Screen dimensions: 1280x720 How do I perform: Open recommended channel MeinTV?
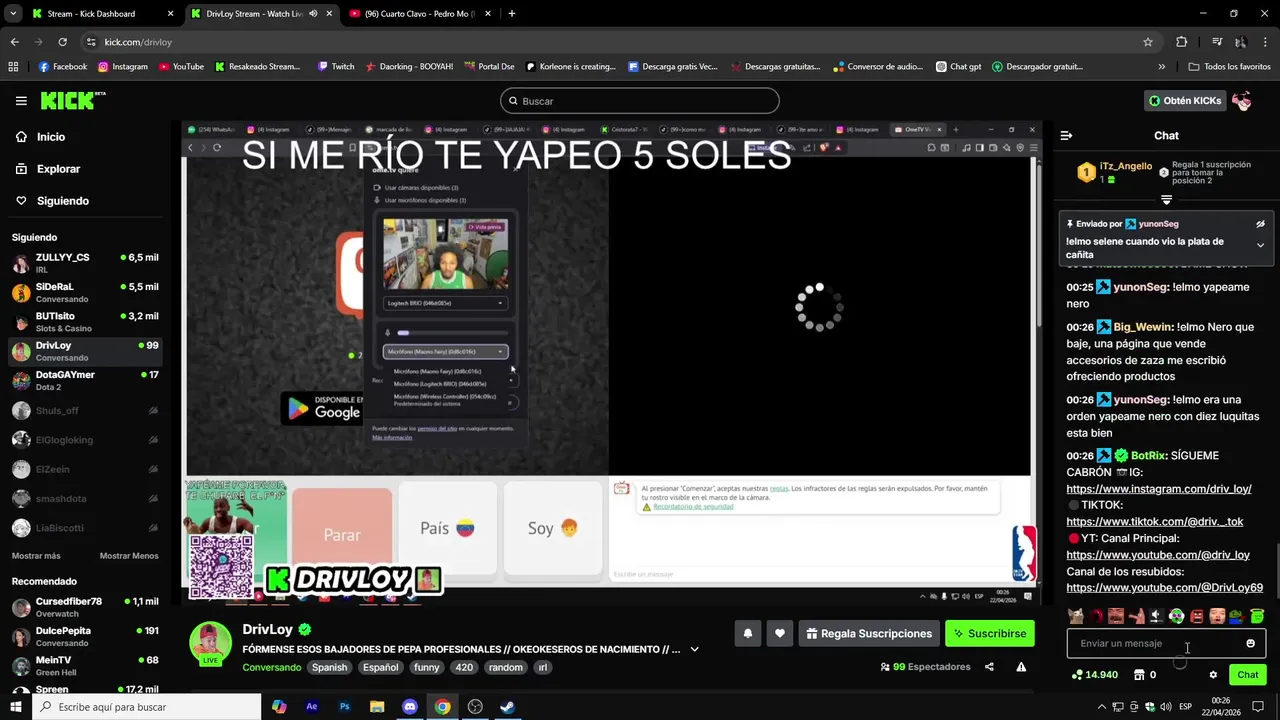(85, 665)
